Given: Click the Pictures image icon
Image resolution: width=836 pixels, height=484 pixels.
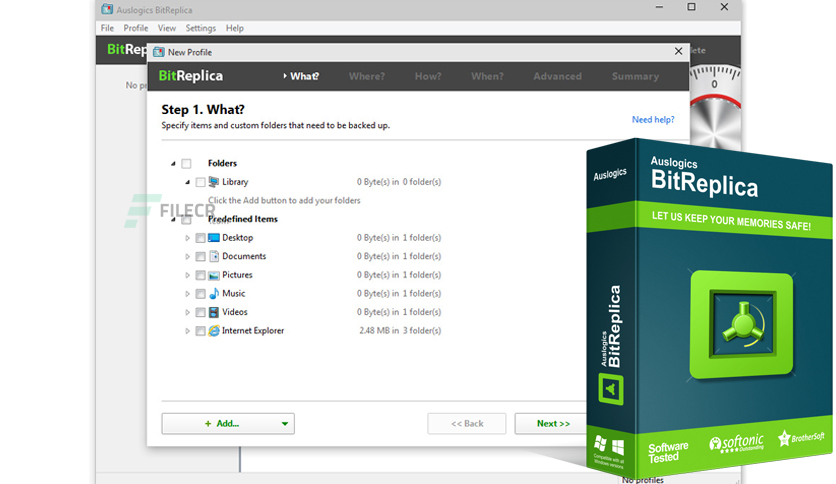Looking at the screenshot, I should pos(214,275).
